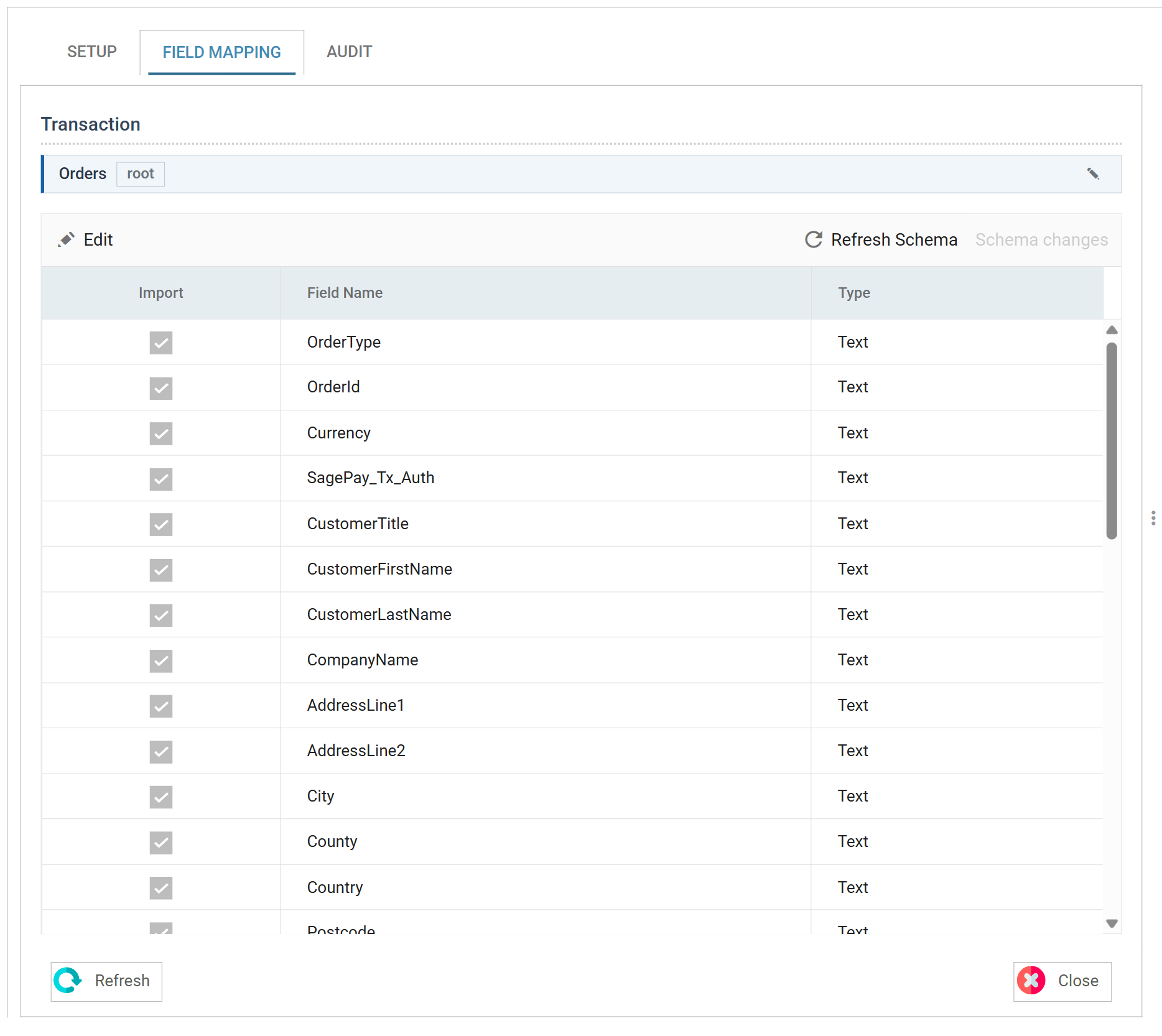
Task: Click the Edit pencil icon
Action: tap(66, 239)
